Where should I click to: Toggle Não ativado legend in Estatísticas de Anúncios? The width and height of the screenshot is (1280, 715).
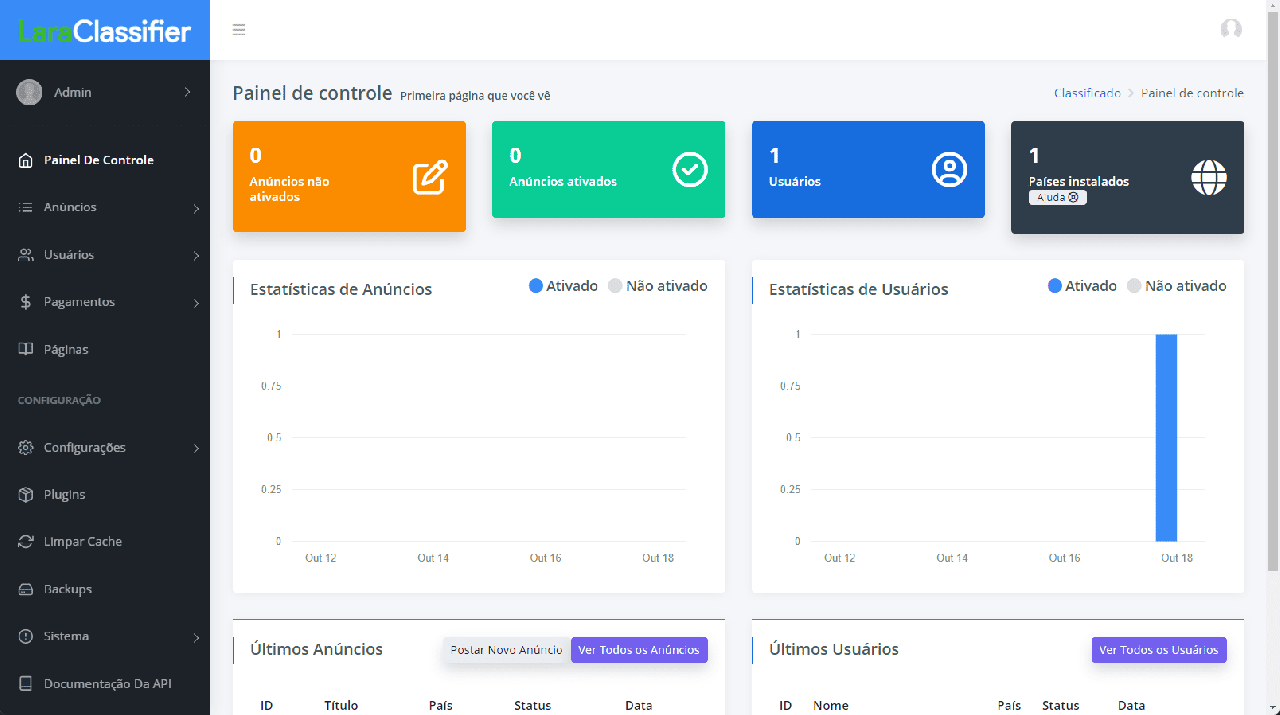point(658,286)
